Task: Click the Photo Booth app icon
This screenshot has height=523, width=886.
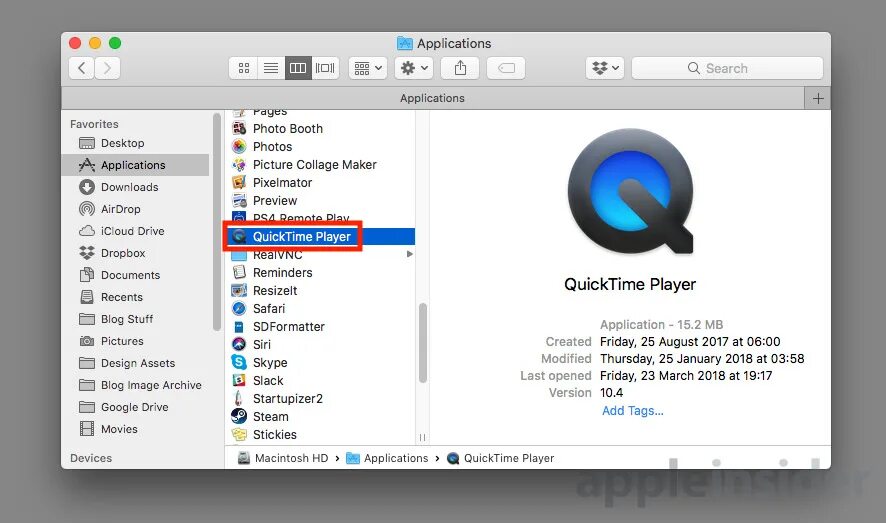Action: pyautogui.click(x=239, y=128)
